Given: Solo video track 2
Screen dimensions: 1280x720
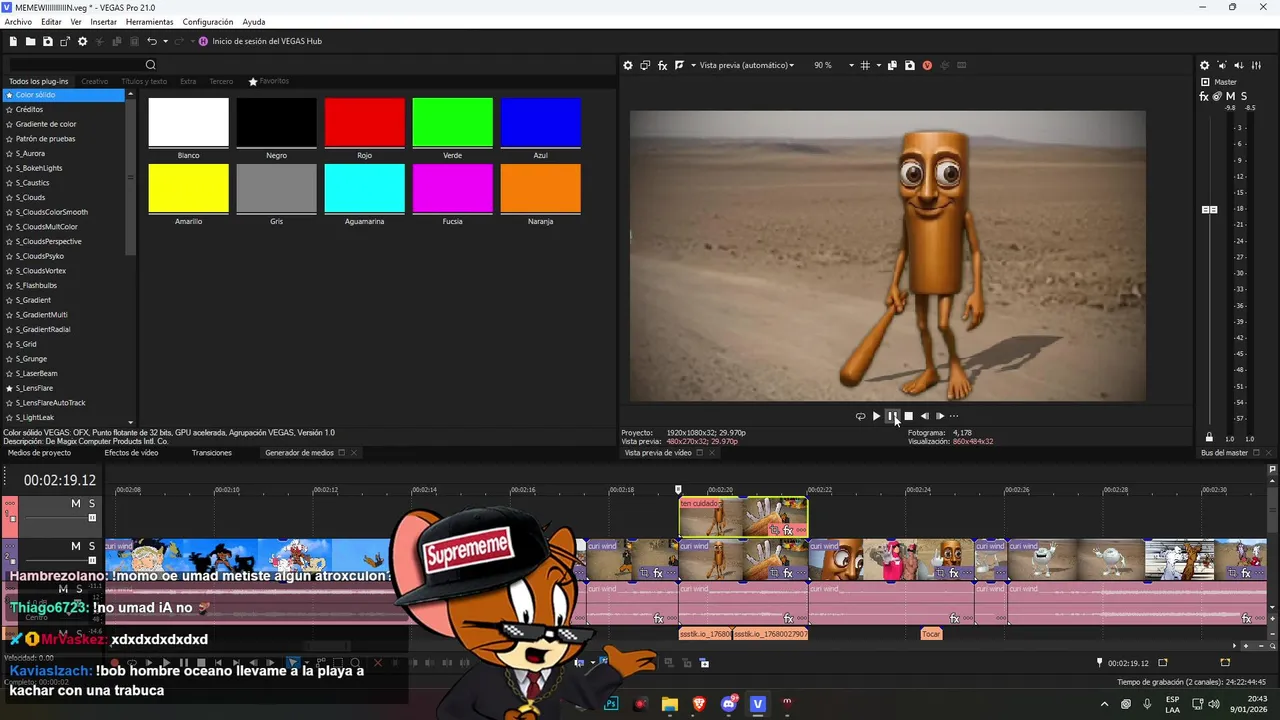Looking at the screenshot, I should (92, 546).
